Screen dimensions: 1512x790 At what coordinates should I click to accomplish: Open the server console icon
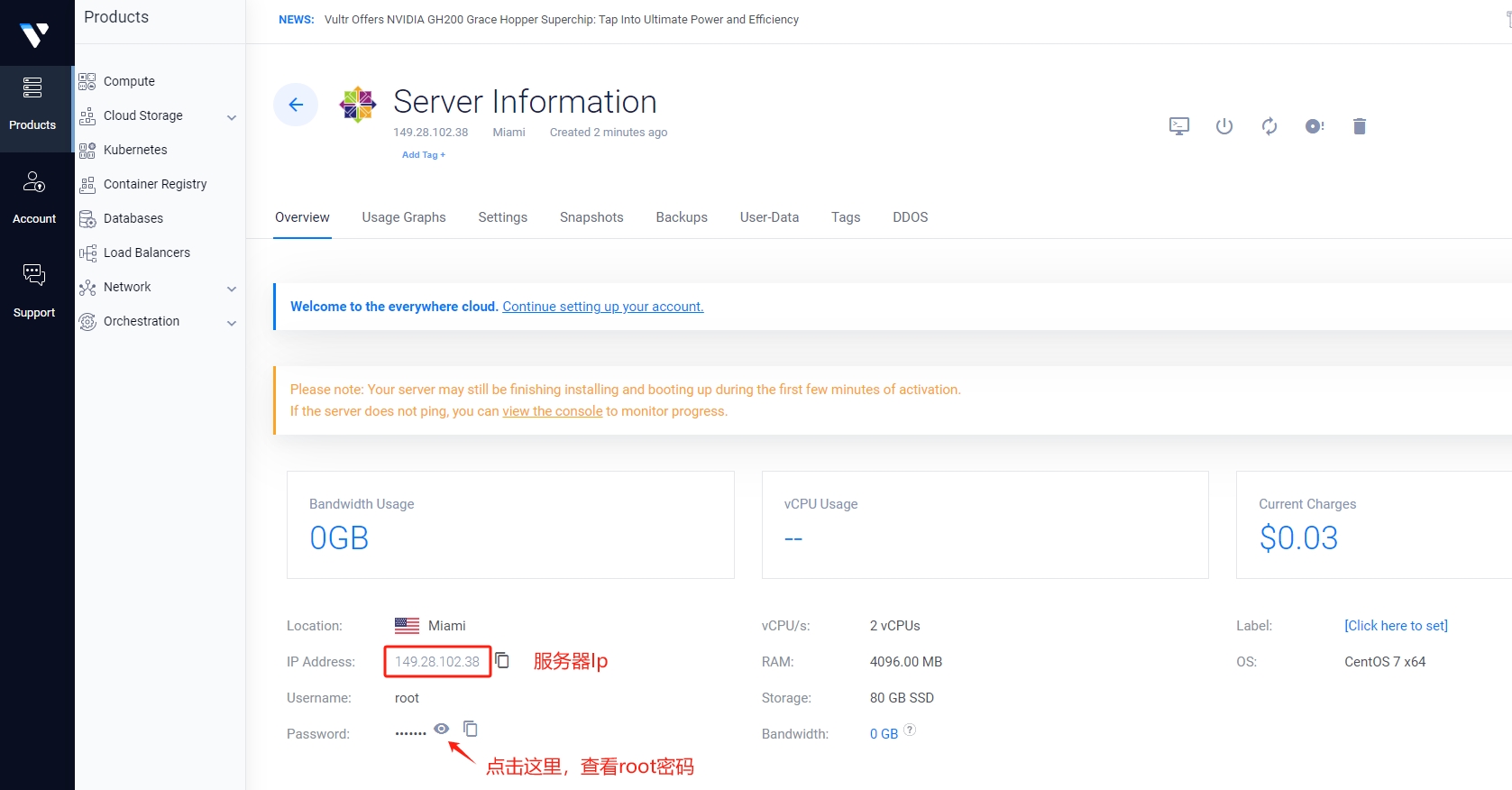click(x=1179, y=126)
